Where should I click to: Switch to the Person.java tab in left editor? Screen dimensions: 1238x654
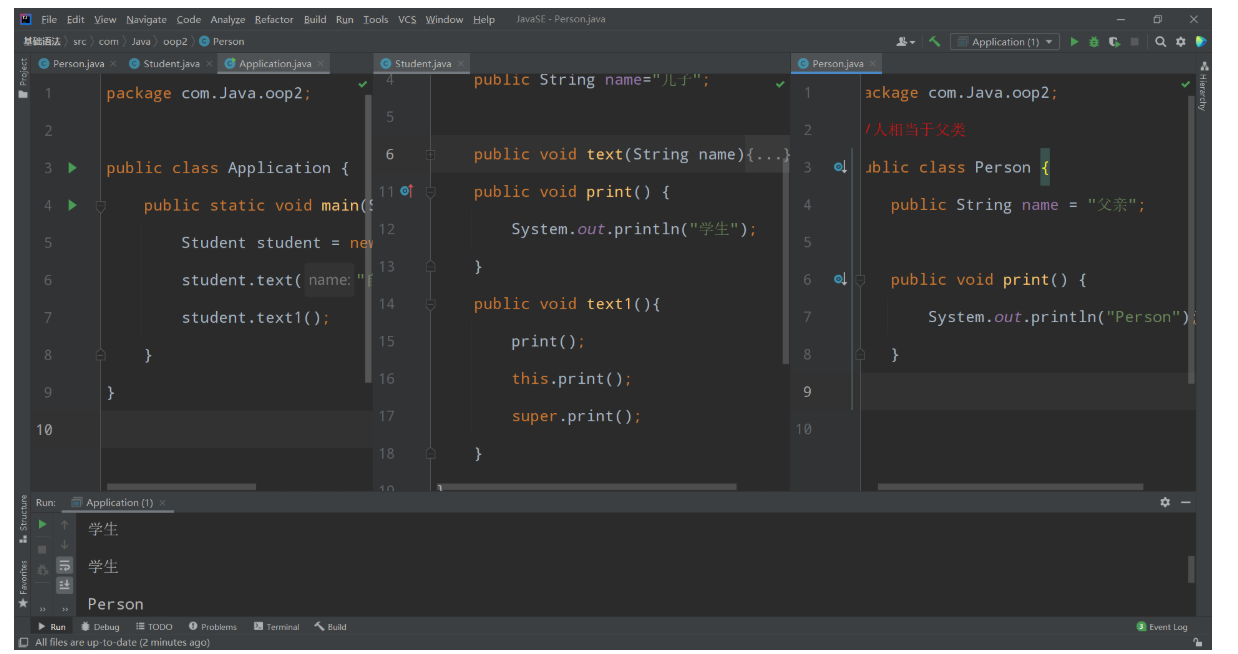(x=78, y=63)
